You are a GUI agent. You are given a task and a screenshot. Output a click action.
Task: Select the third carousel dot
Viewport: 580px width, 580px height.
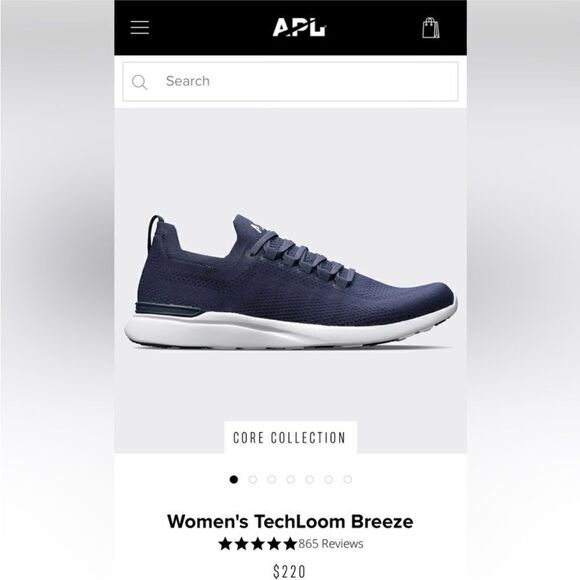coord(272,479)
